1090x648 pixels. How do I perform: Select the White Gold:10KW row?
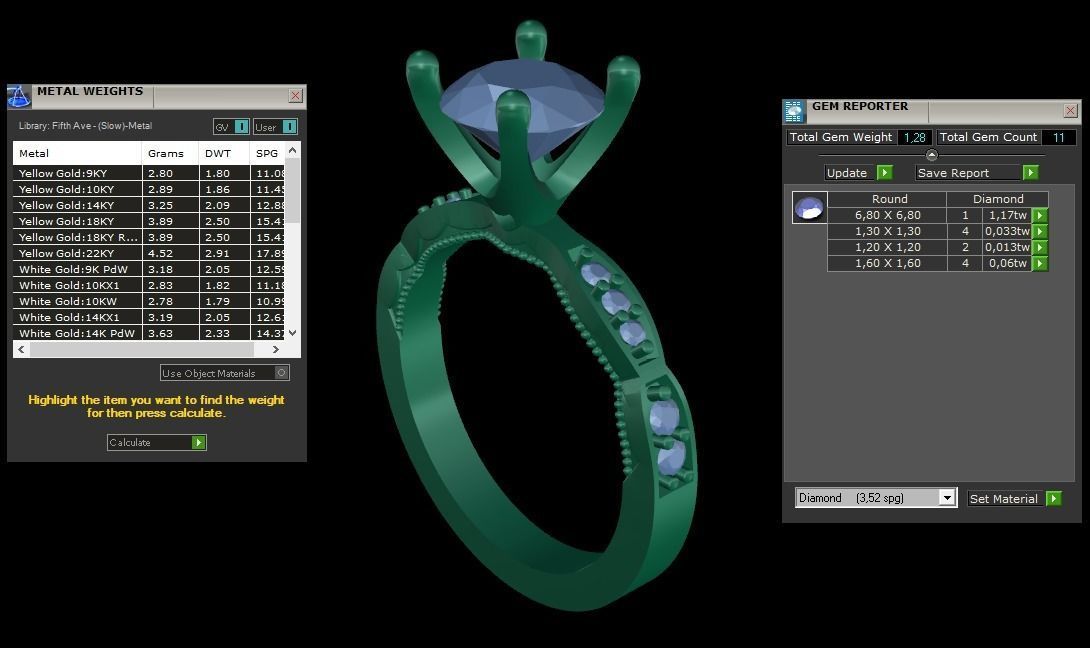tap(149, 301)
